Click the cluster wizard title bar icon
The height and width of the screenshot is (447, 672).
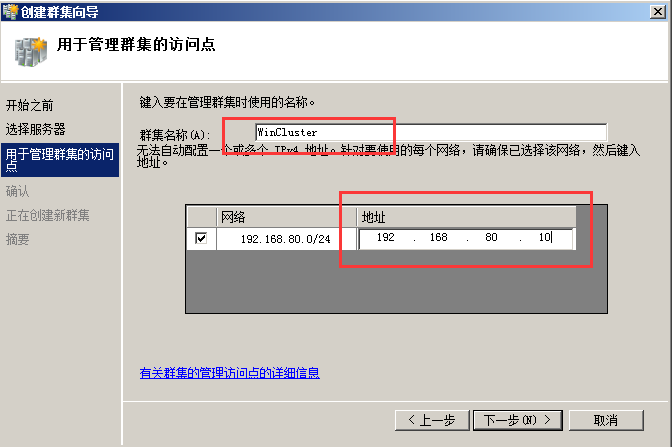(x=10, y=11)
